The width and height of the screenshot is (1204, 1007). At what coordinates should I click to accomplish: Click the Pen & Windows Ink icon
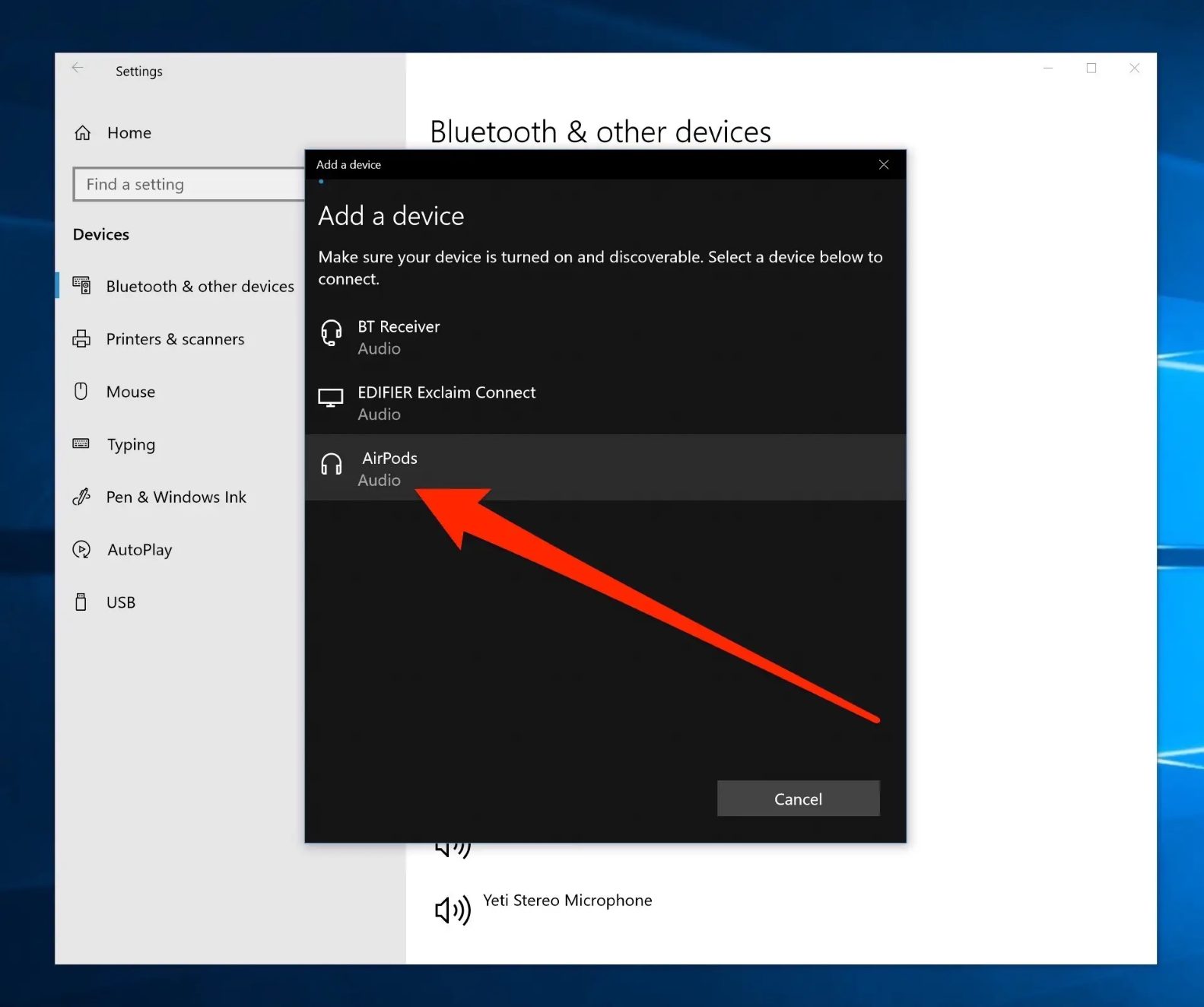(x=81, y=497)
